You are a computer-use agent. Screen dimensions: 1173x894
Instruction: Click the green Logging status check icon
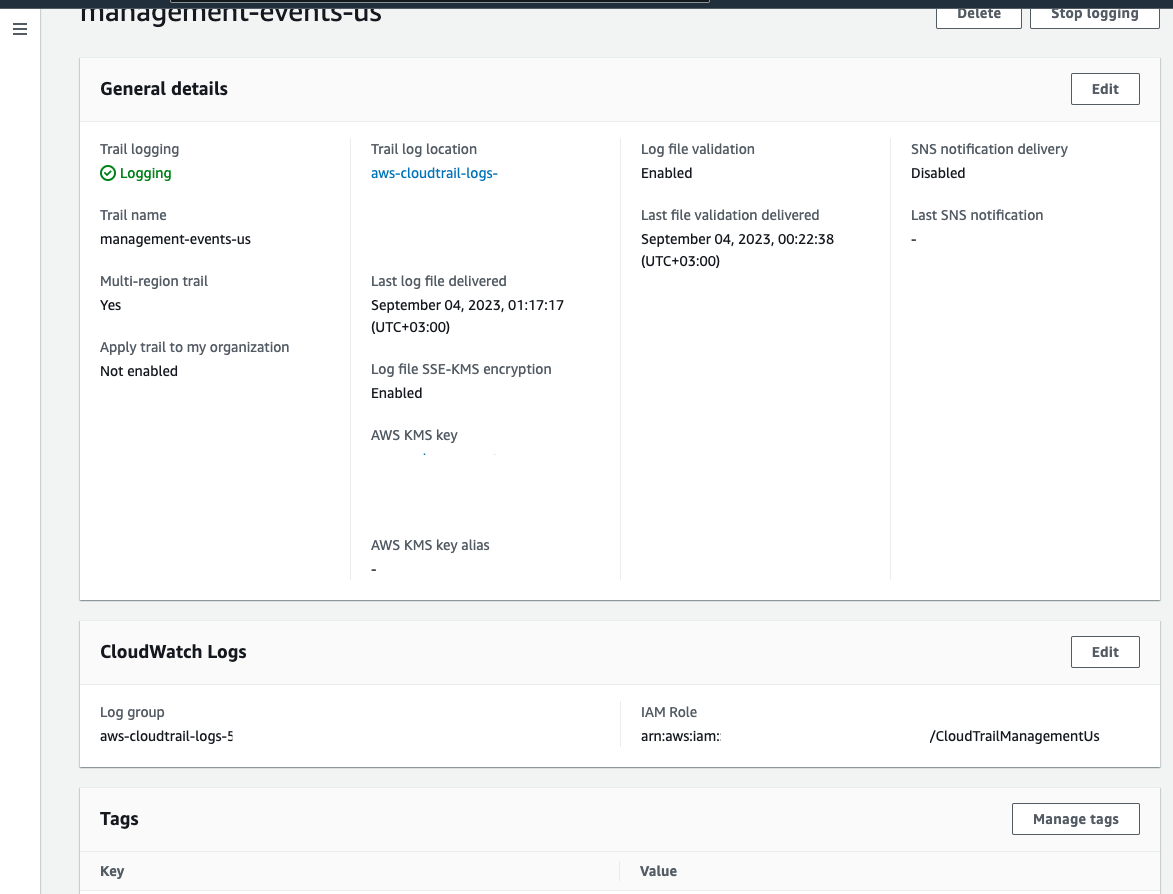point(108,173)
